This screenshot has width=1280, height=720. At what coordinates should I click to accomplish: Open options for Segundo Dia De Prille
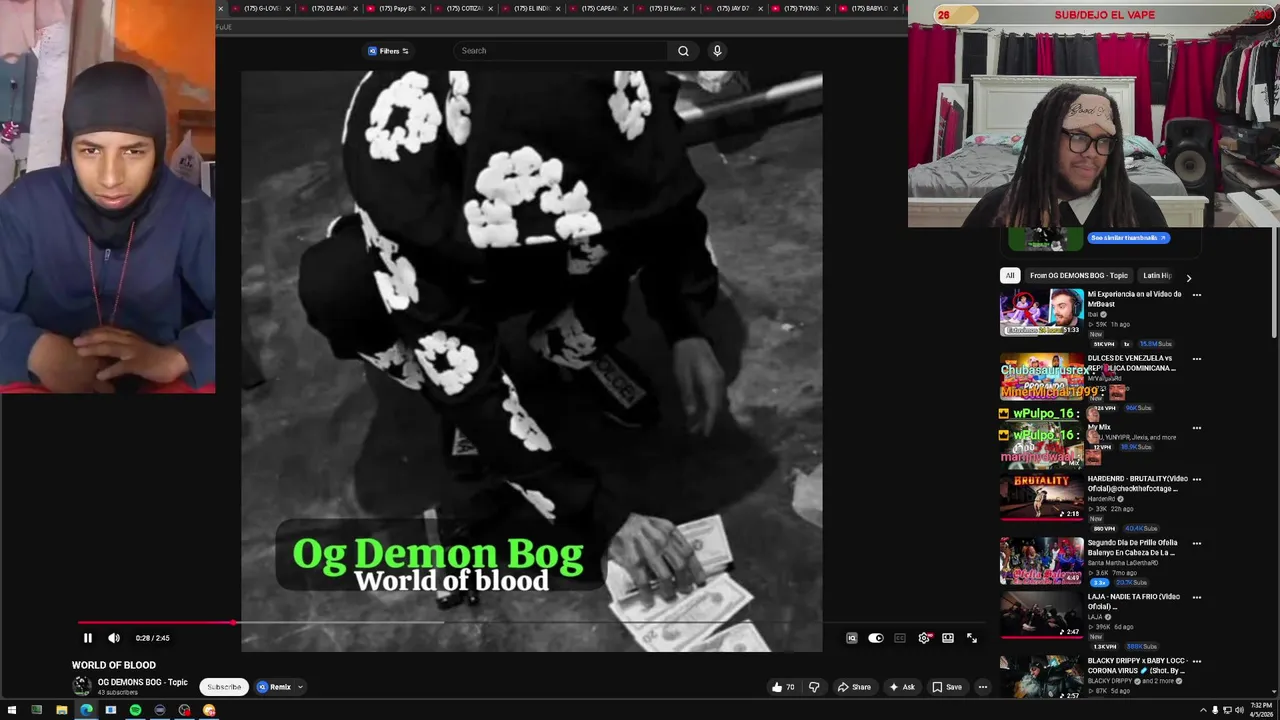coord(1196,543)
